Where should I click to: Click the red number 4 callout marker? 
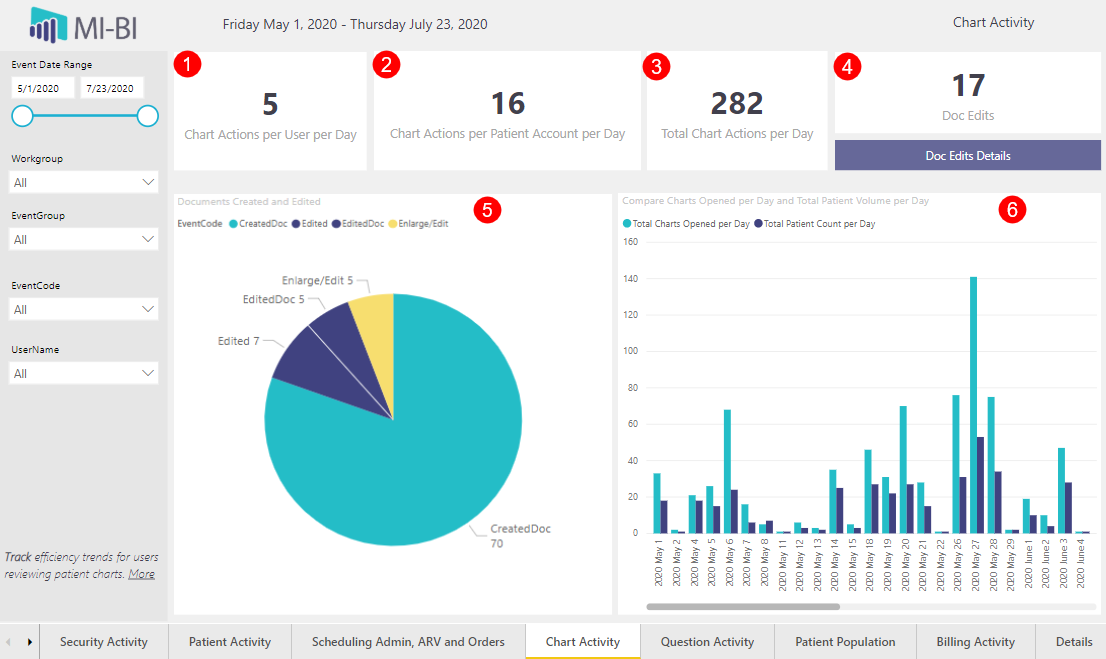(849, 66)
